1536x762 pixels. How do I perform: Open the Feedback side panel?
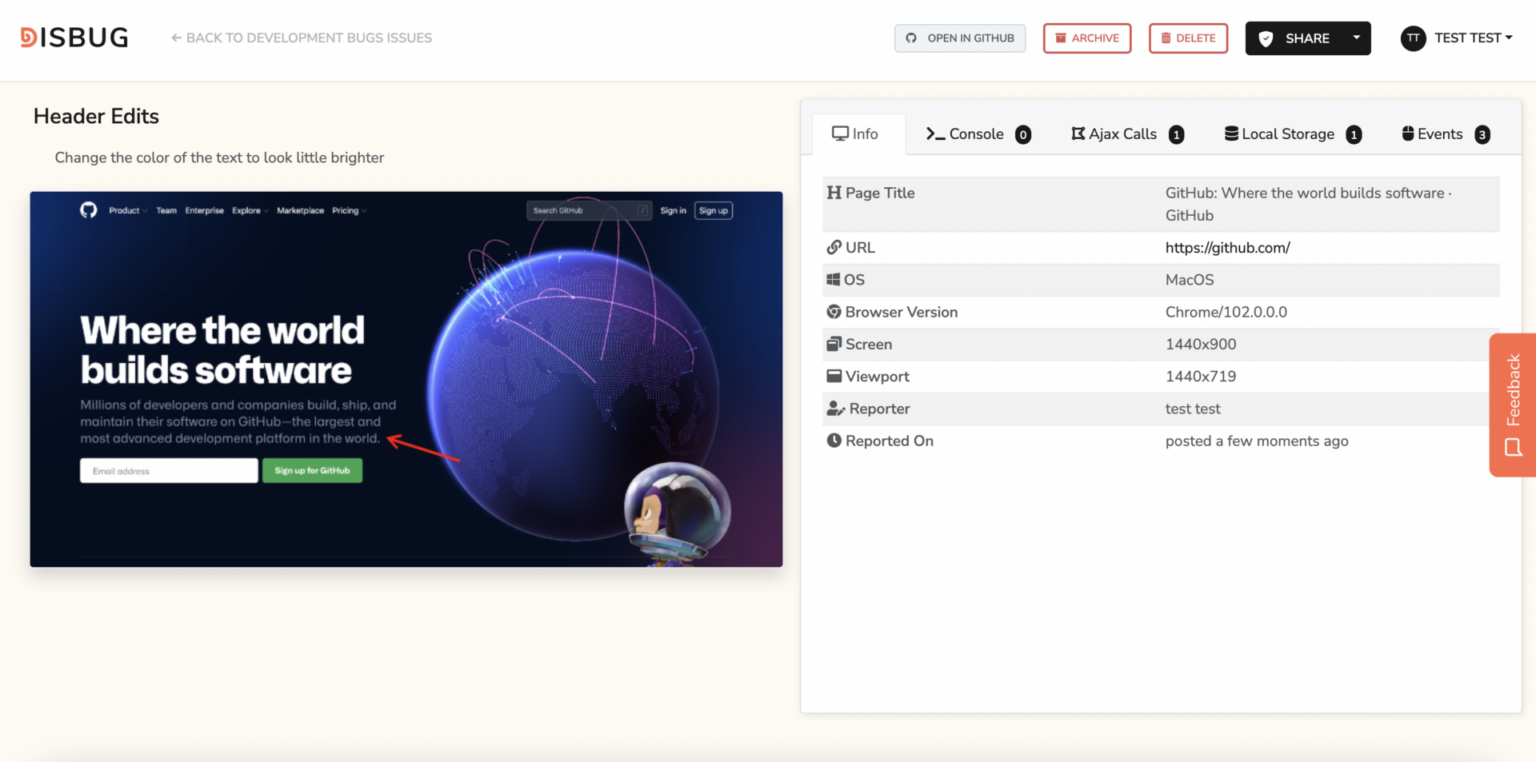1513,405
